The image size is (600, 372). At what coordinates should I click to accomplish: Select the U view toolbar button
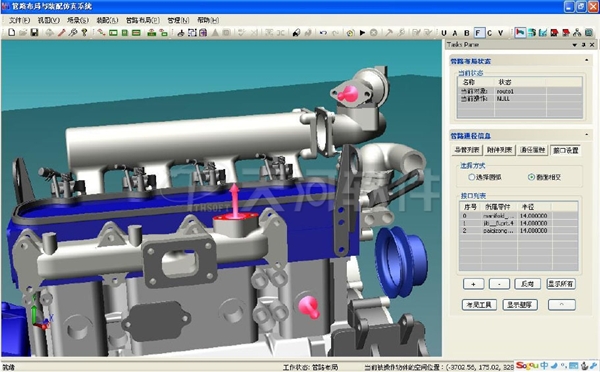[444, 33]
